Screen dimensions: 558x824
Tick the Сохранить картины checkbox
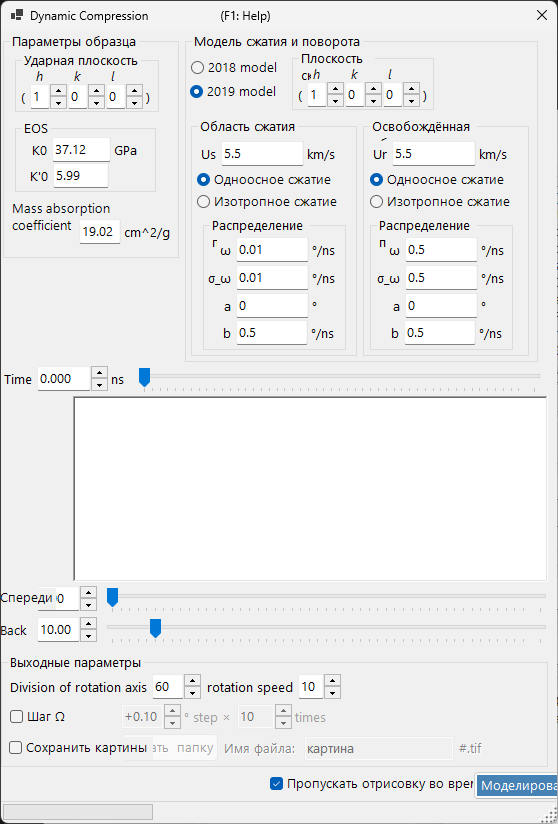click(x=16, y=748)
